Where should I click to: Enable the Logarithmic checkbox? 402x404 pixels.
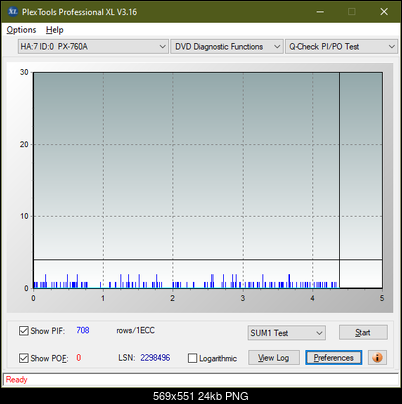coord(193,358)
